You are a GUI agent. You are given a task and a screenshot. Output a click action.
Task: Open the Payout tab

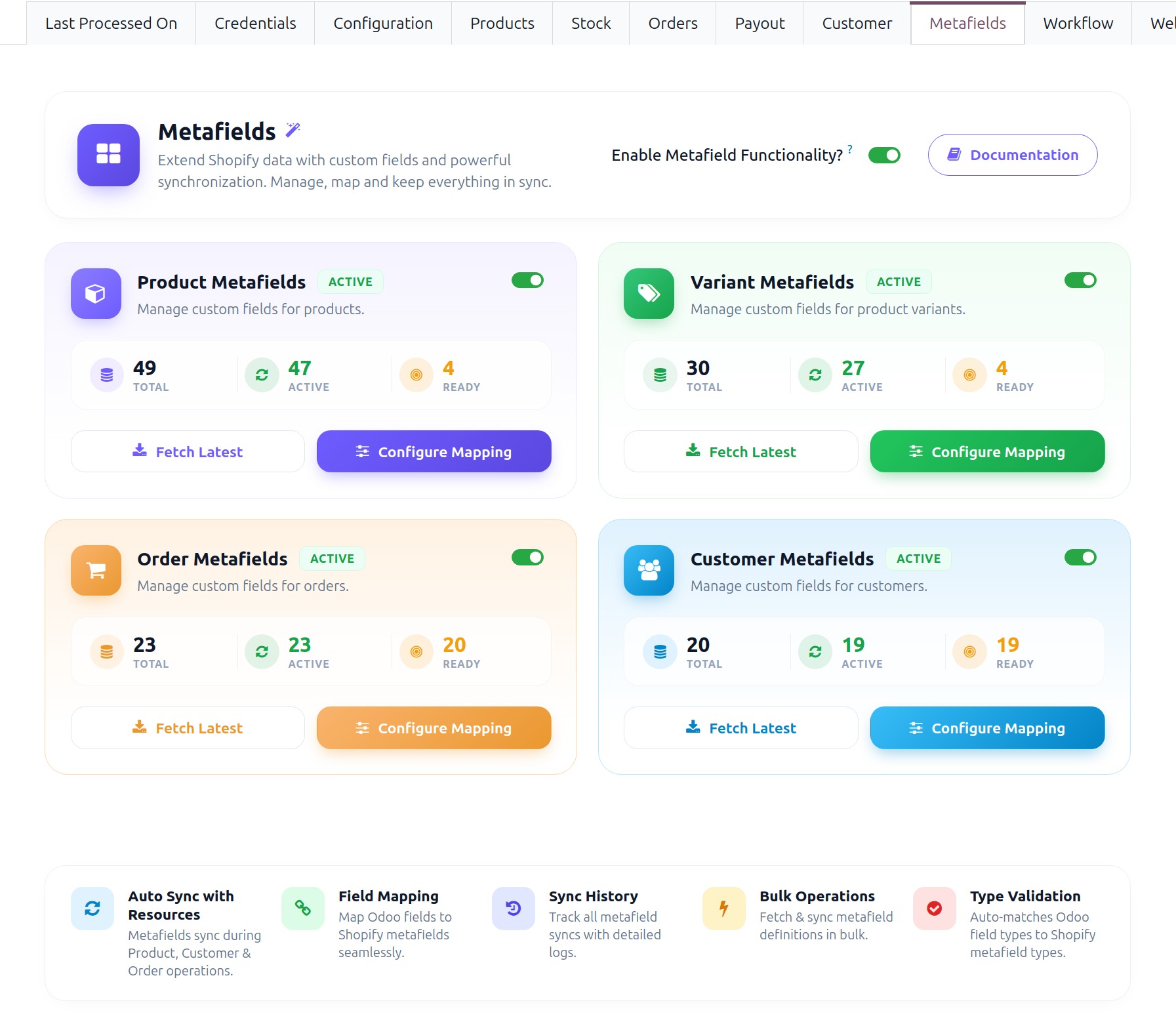coord(760,23)
